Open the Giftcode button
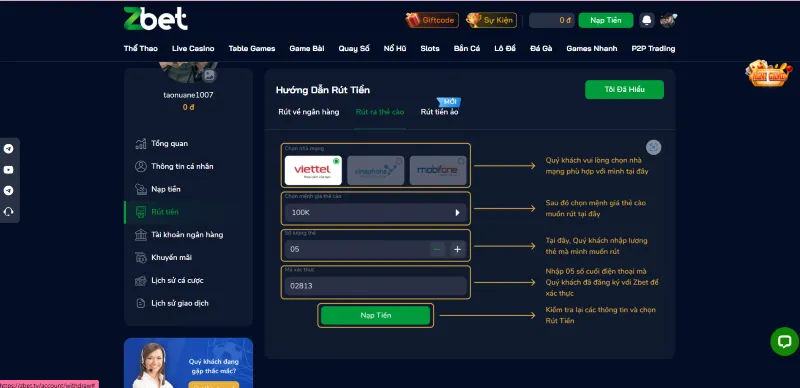800x388 pixels. click(432, 20)
